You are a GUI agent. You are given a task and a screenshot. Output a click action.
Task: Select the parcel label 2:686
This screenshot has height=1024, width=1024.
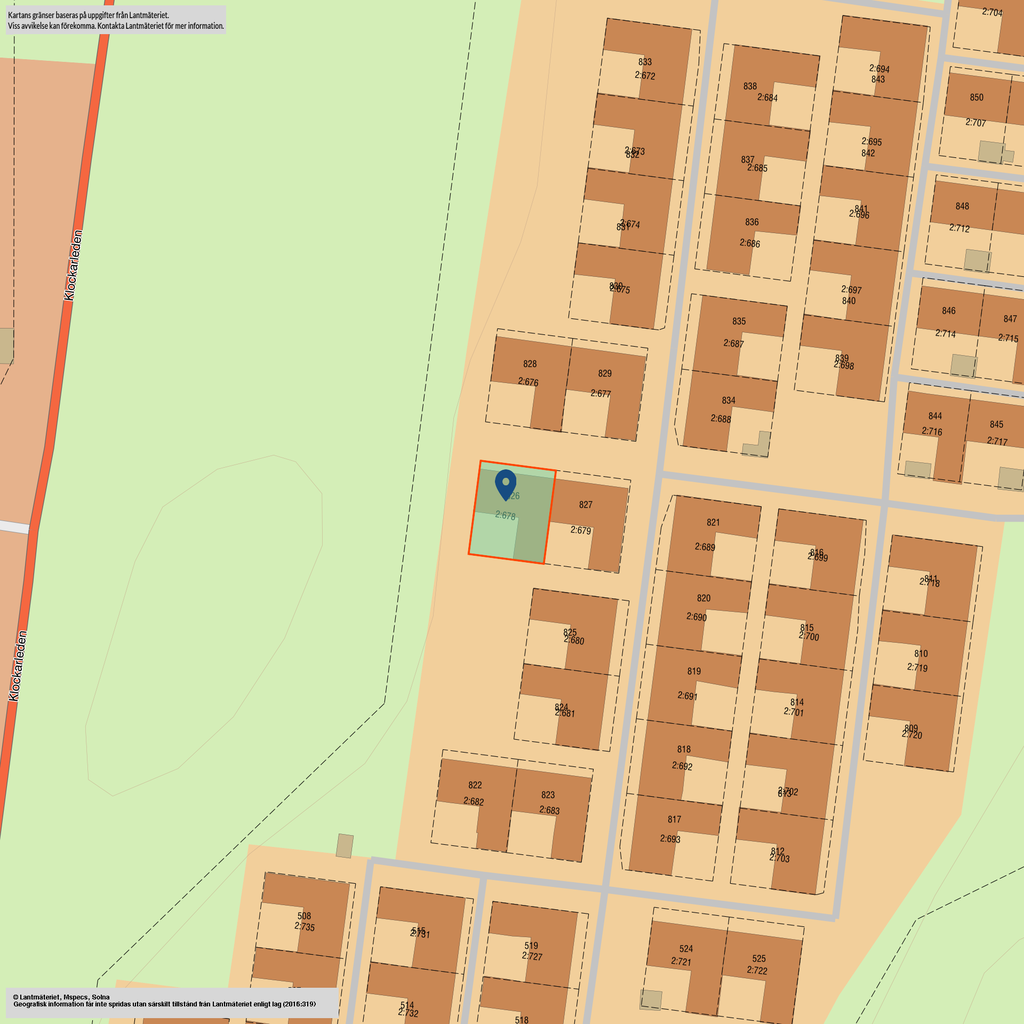click(750, 243)
